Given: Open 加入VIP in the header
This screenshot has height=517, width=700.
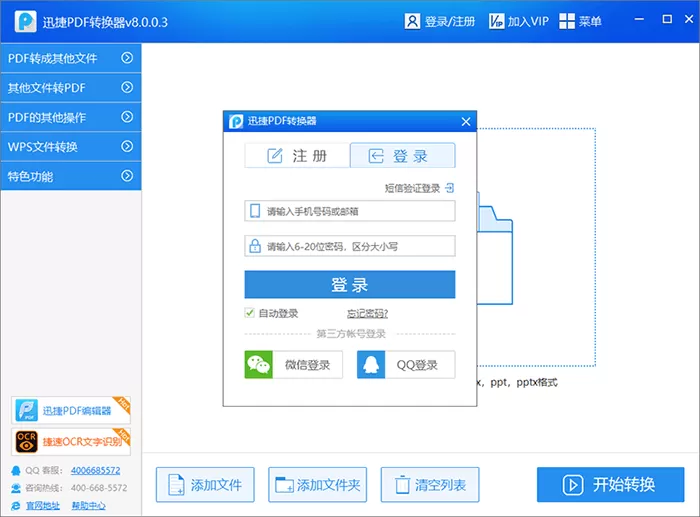Looking at the screenshot, I should [x=528, y=21].
